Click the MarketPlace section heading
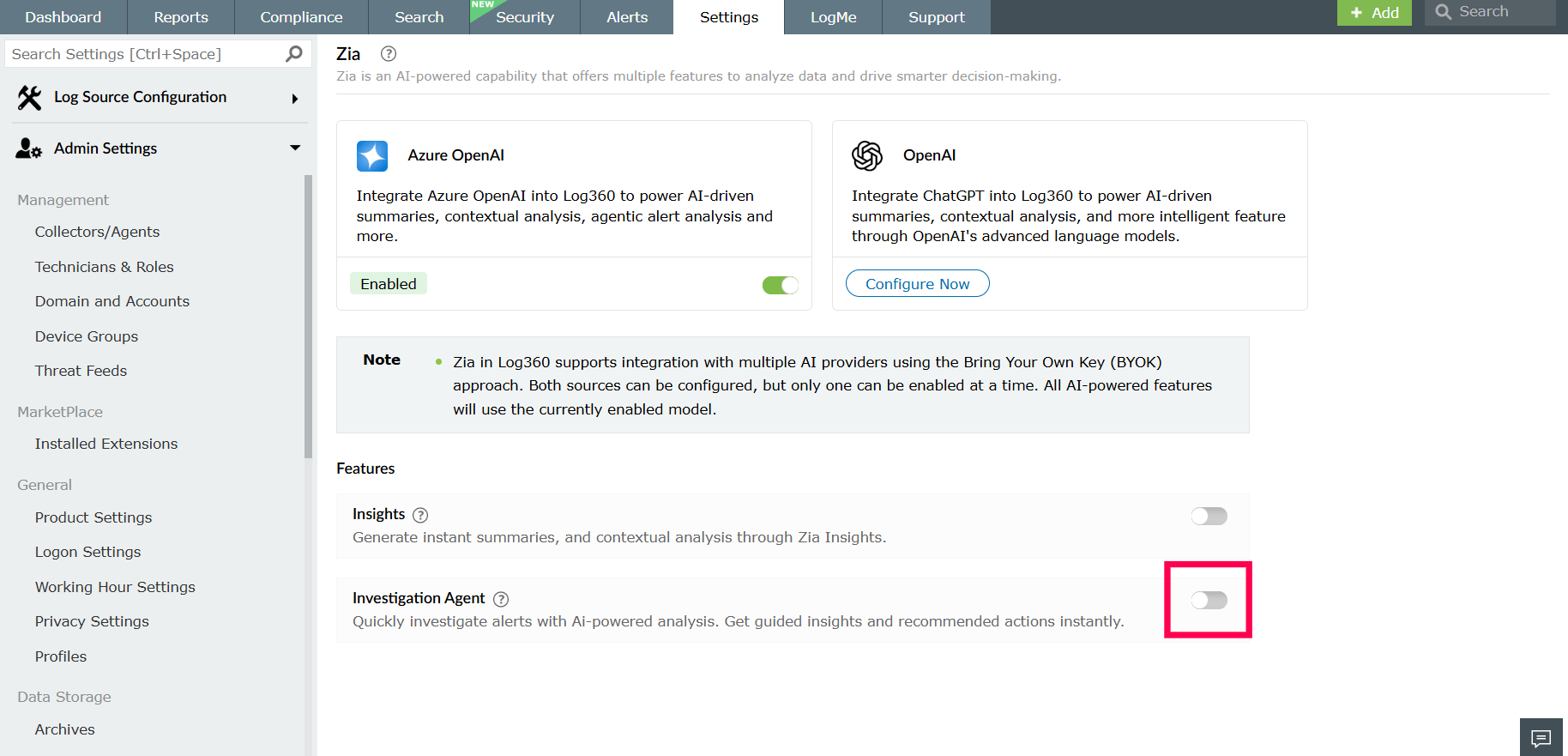 (60, 412)
